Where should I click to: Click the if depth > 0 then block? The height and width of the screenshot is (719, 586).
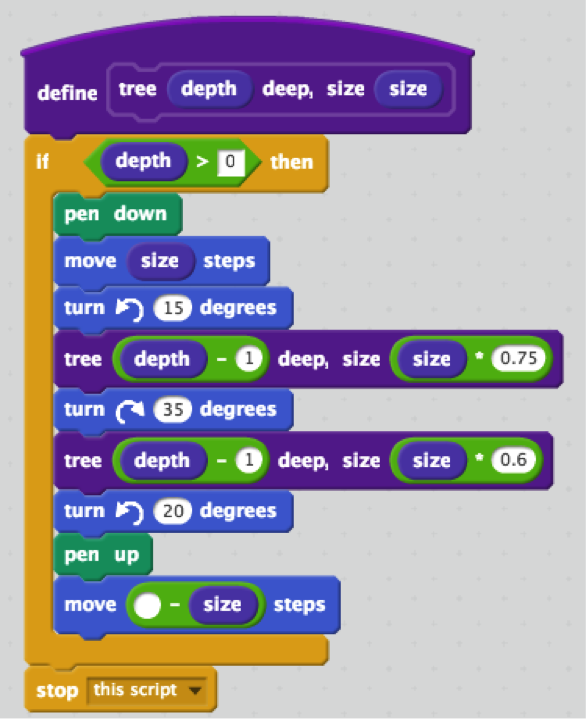[x=177, y=163]
